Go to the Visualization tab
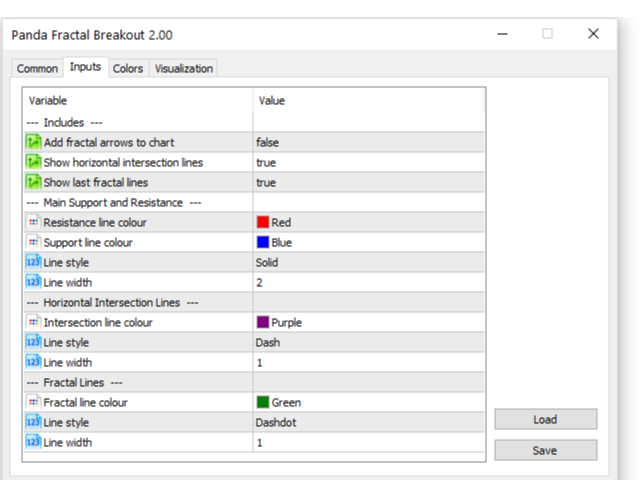The width and height of the screenshot is (640, 480). point(184,68)
